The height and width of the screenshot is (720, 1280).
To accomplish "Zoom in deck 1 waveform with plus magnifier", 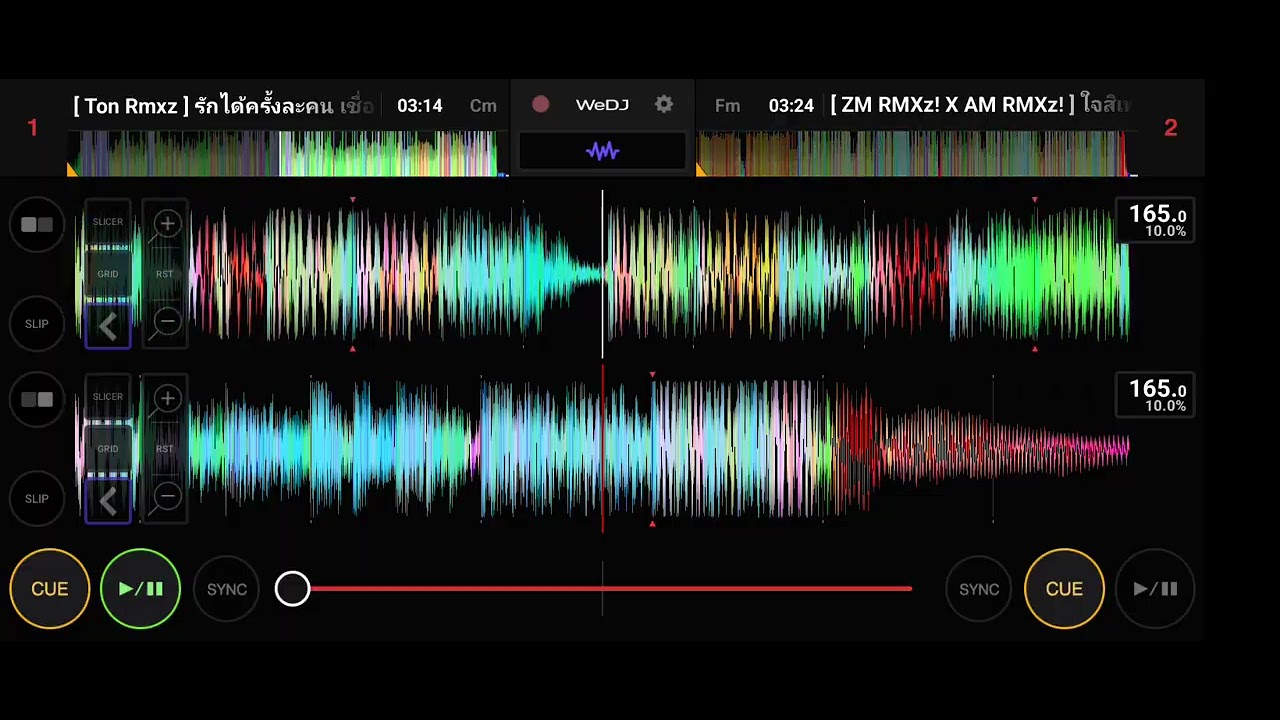I will pos(166,225).
